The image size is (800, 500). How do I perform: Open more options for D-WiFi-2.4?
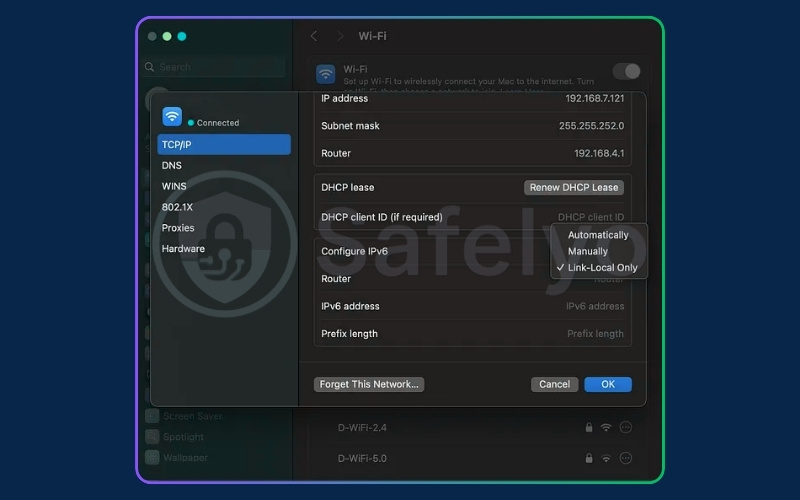(626, 428)
